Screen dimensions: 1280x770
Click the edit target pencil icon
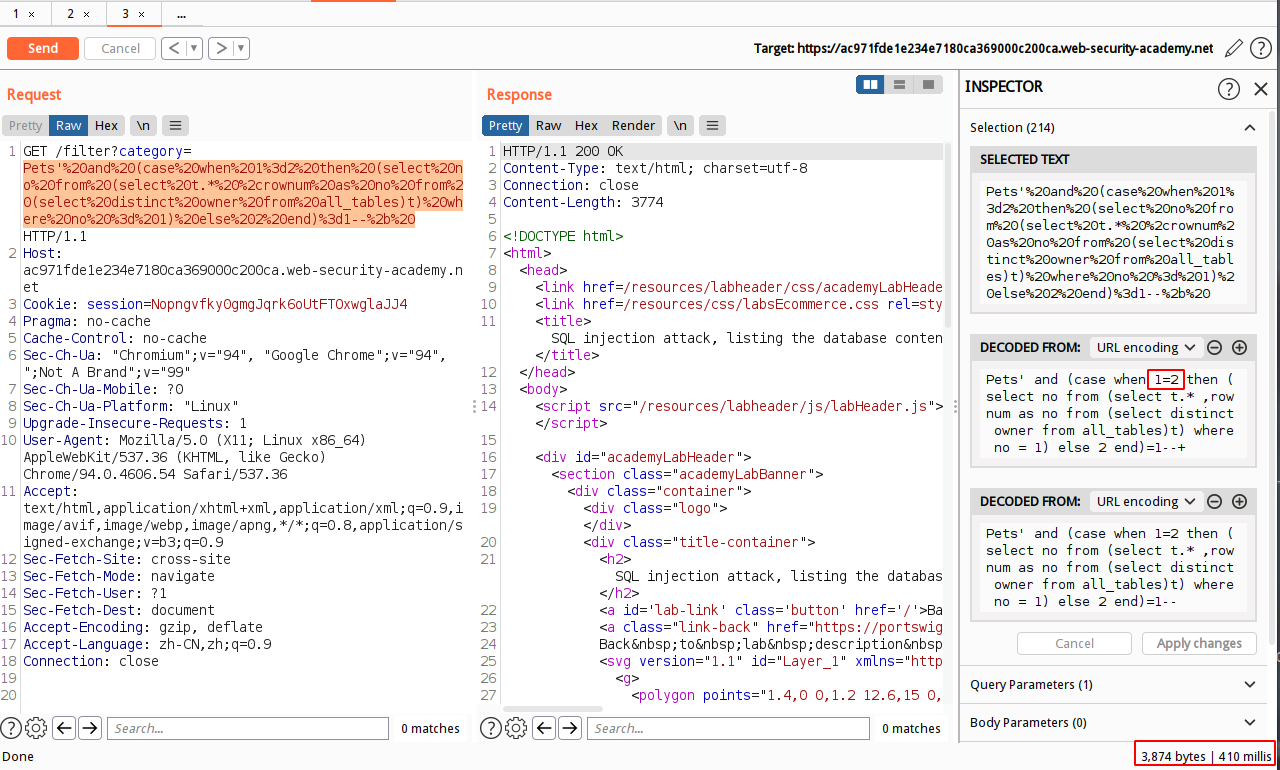1234,48
